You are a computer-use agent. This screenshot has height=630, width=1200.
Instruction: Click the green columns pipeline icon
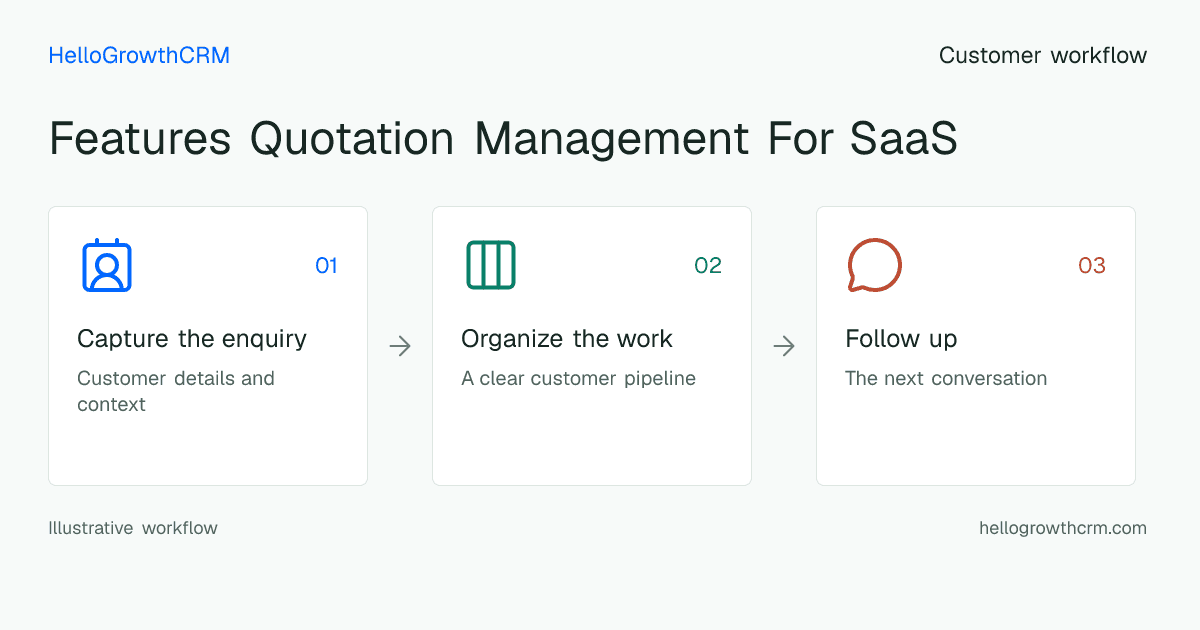click(491, 265)
